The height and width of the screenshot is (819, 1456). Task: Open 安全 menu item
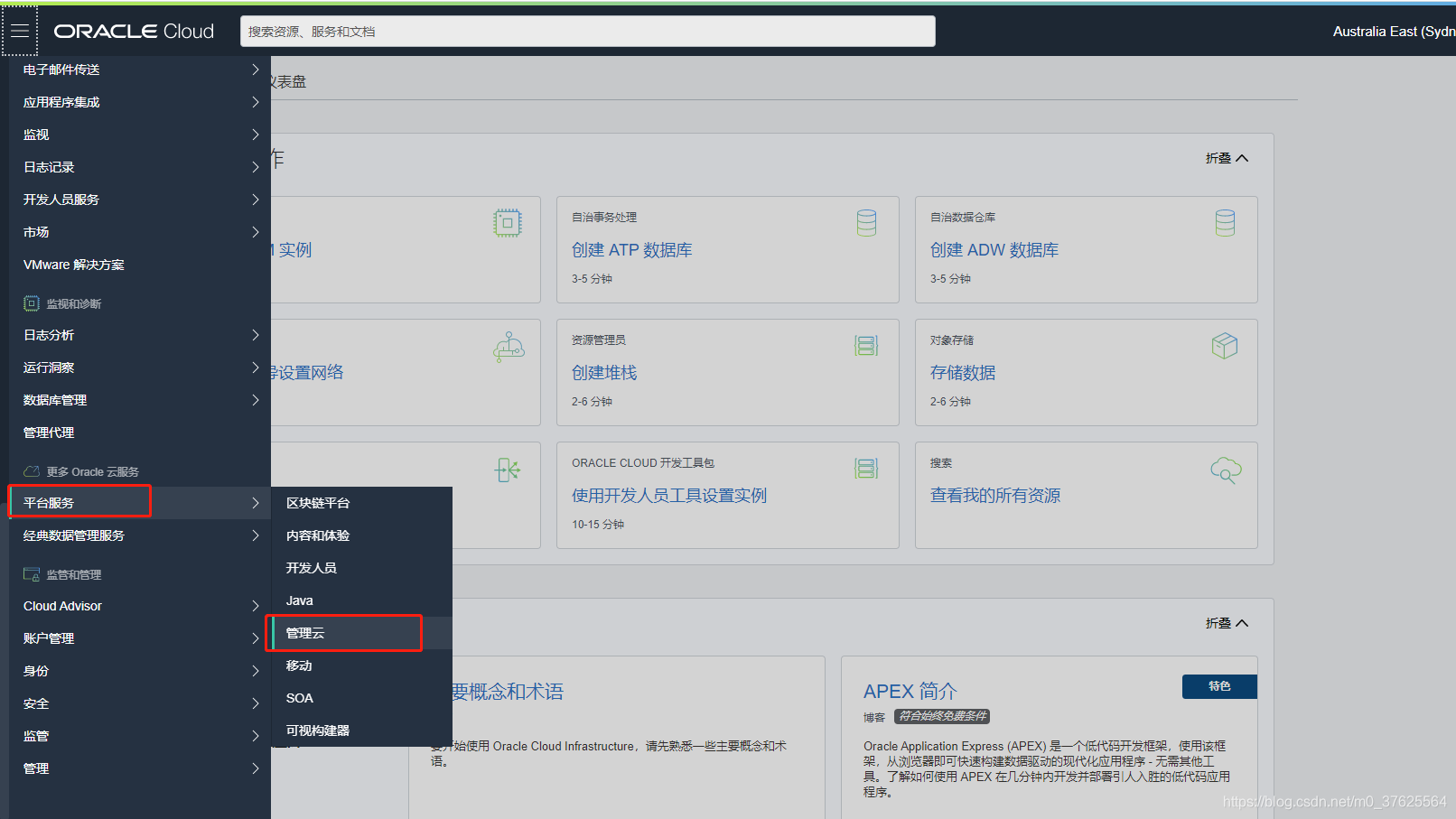pyautogui.click(x=140, y=703)
